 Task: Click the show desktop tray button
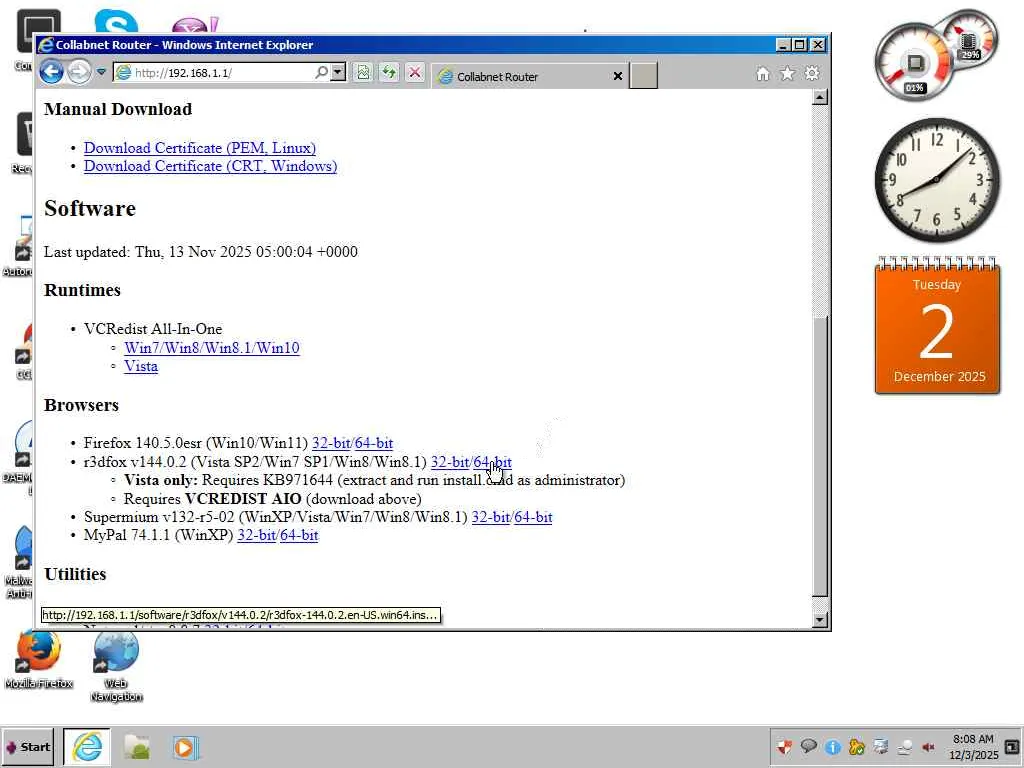[1012, 746]
